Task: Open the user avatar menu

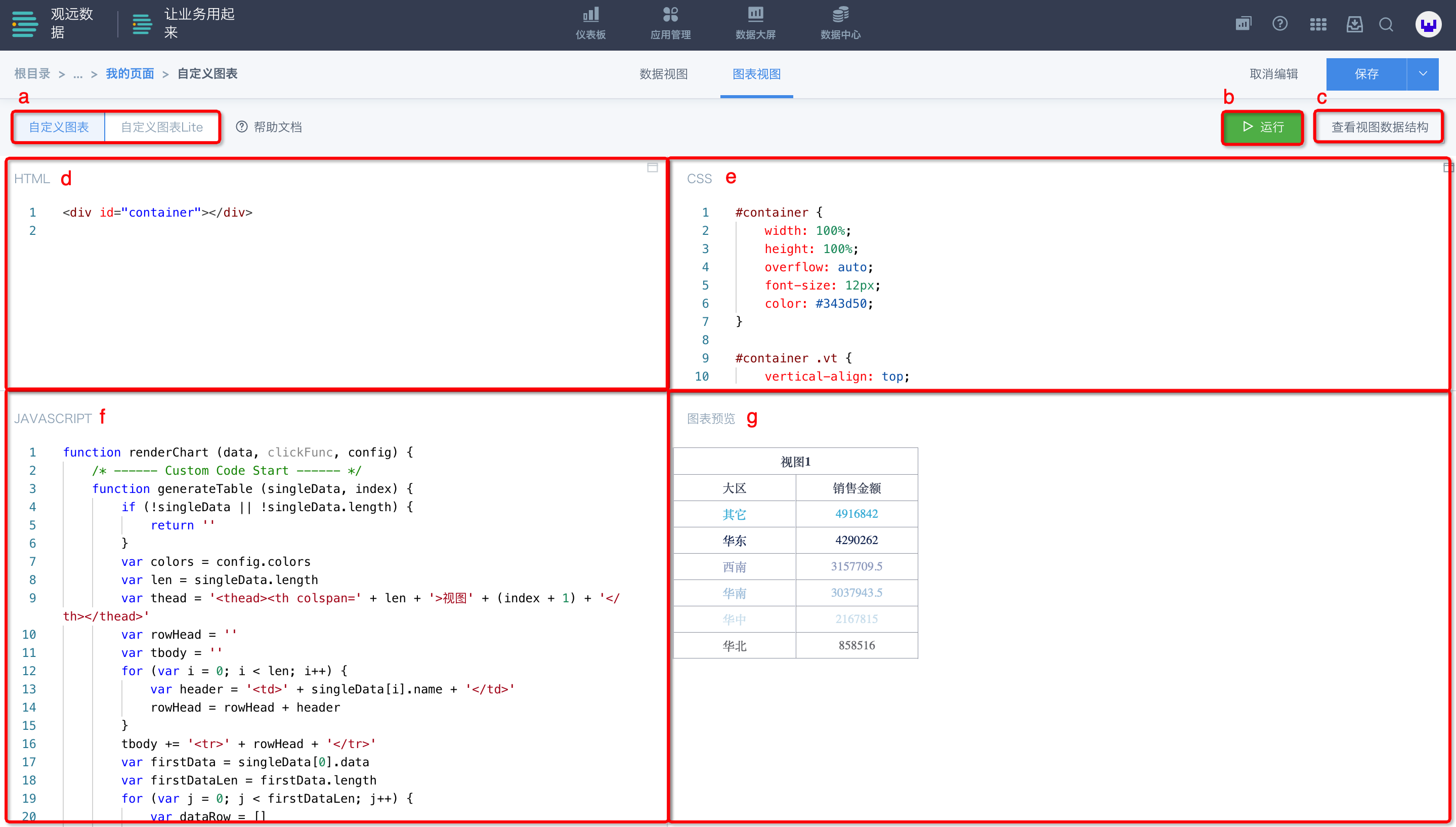Action: 1428,24
